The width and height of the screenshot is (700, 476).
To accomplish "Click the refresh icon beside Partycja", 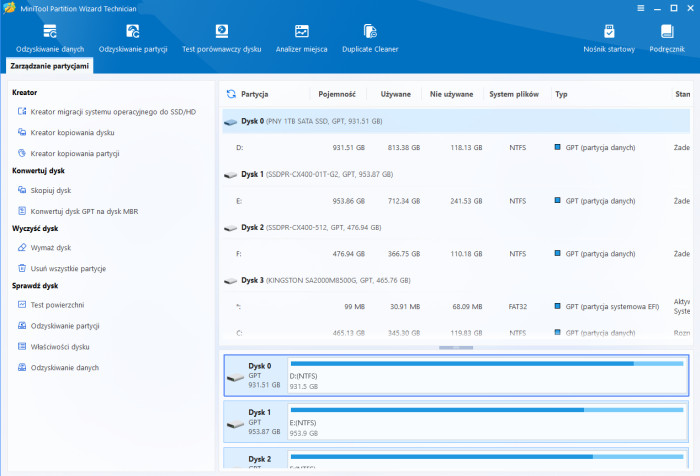I will pyautogui.click(x=231, y=94).
